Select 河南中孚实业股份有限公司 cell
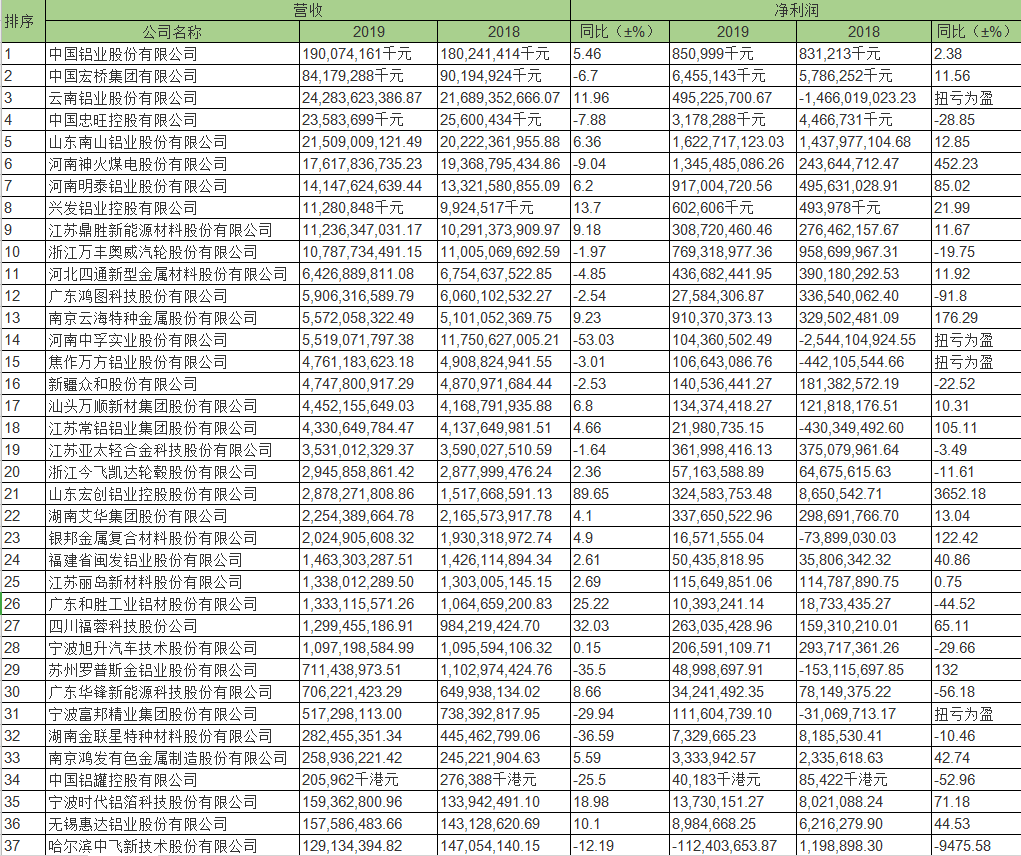This screenshot has height=856, width=1021. coord(173,340)
